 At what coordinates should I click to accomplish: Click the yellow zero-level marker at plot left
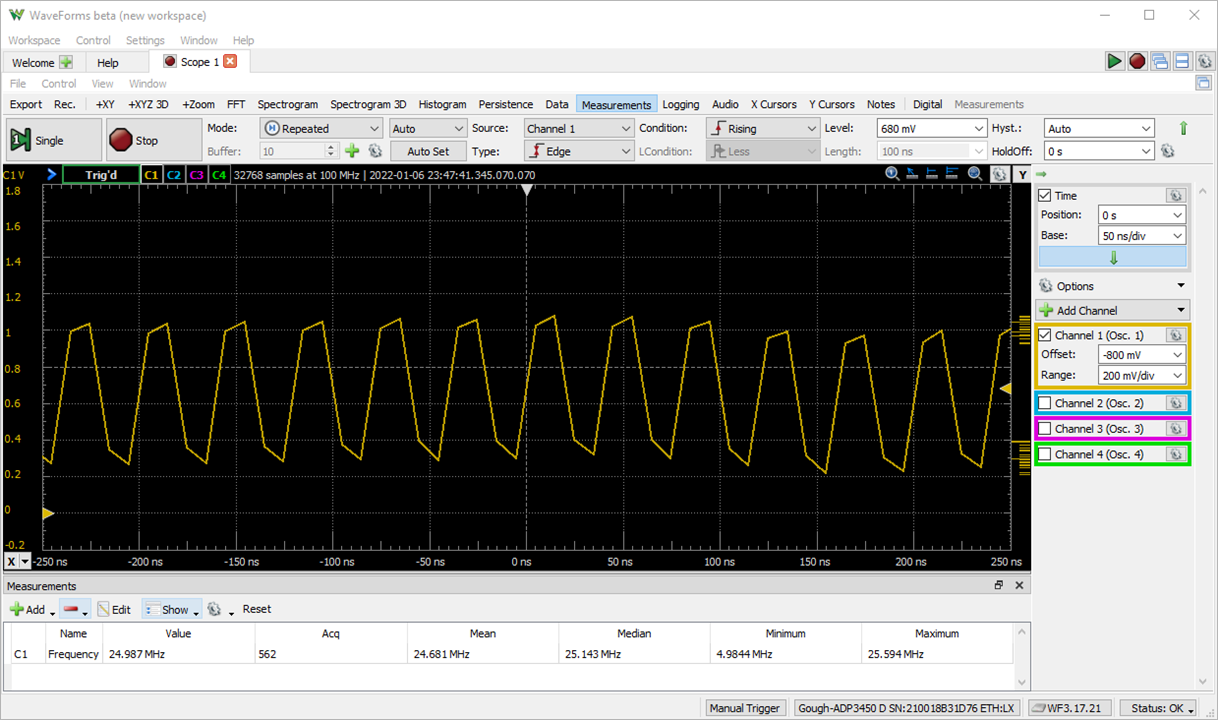(48, 514)
